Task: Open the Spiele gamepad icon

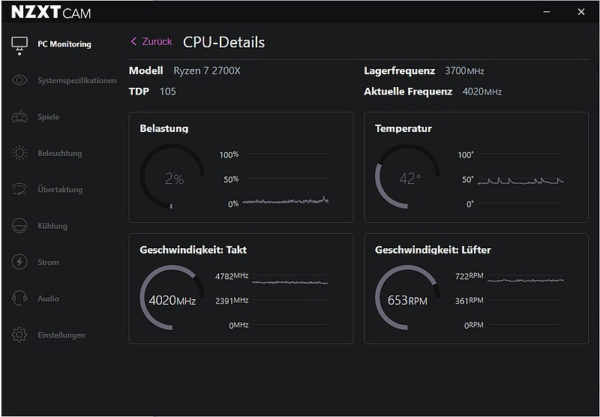Action: tap(20, 117)
